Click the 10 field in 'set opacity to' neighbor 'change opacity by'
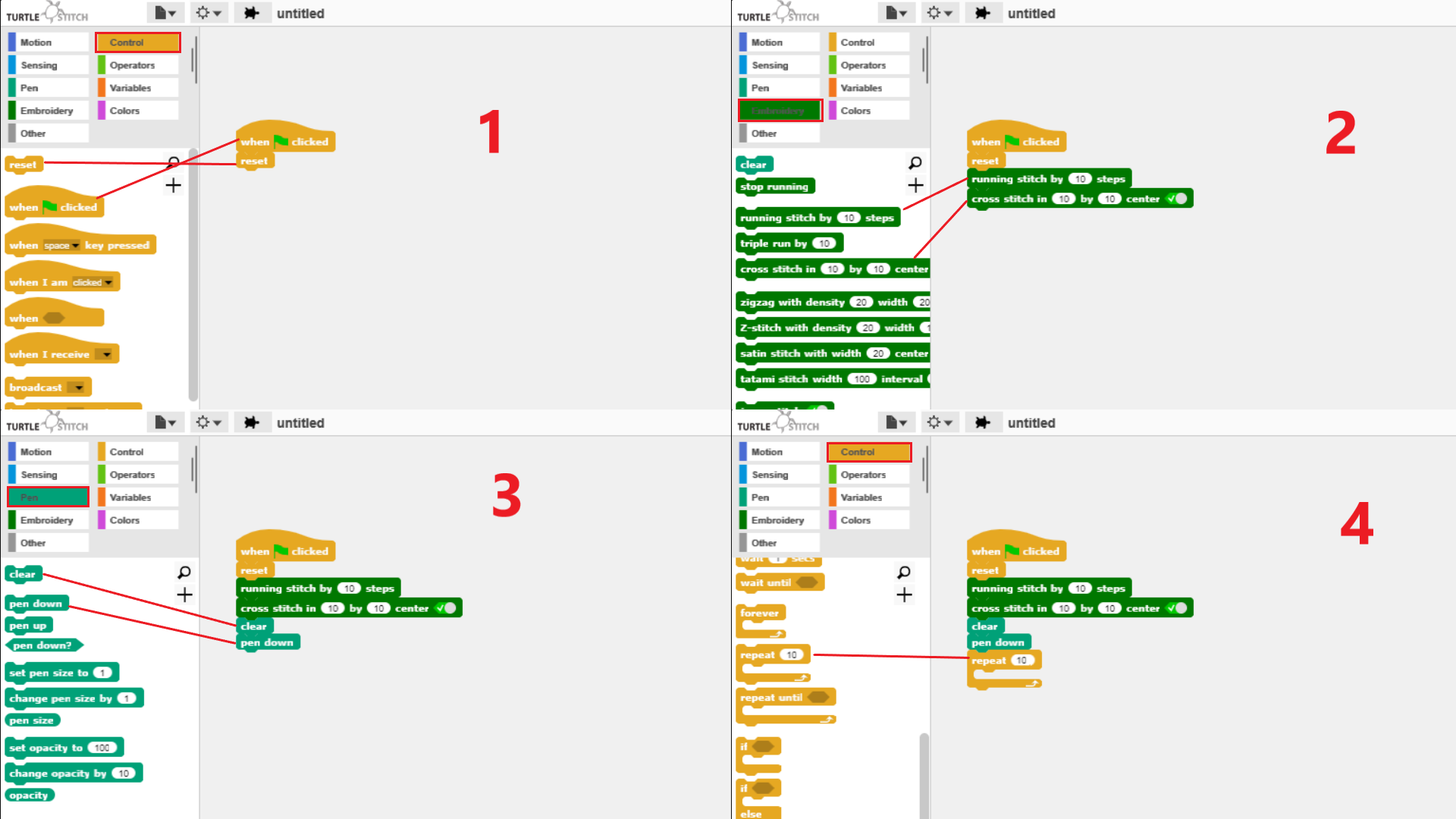 tap(124, 773)
